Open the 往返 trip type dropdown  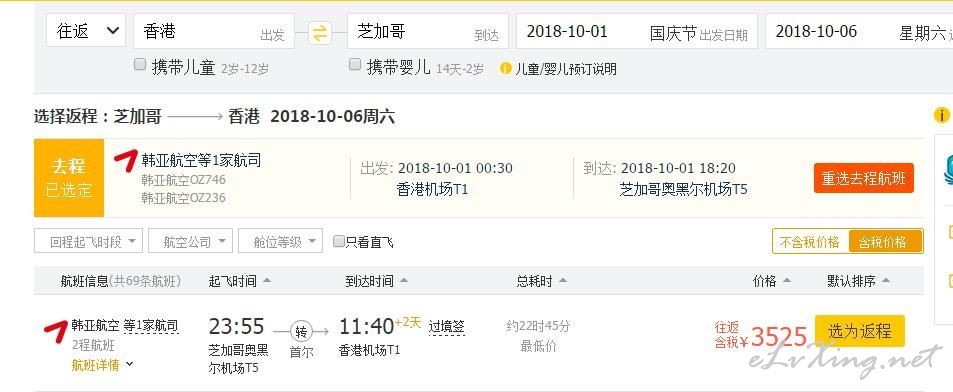(x=86, y=31)
